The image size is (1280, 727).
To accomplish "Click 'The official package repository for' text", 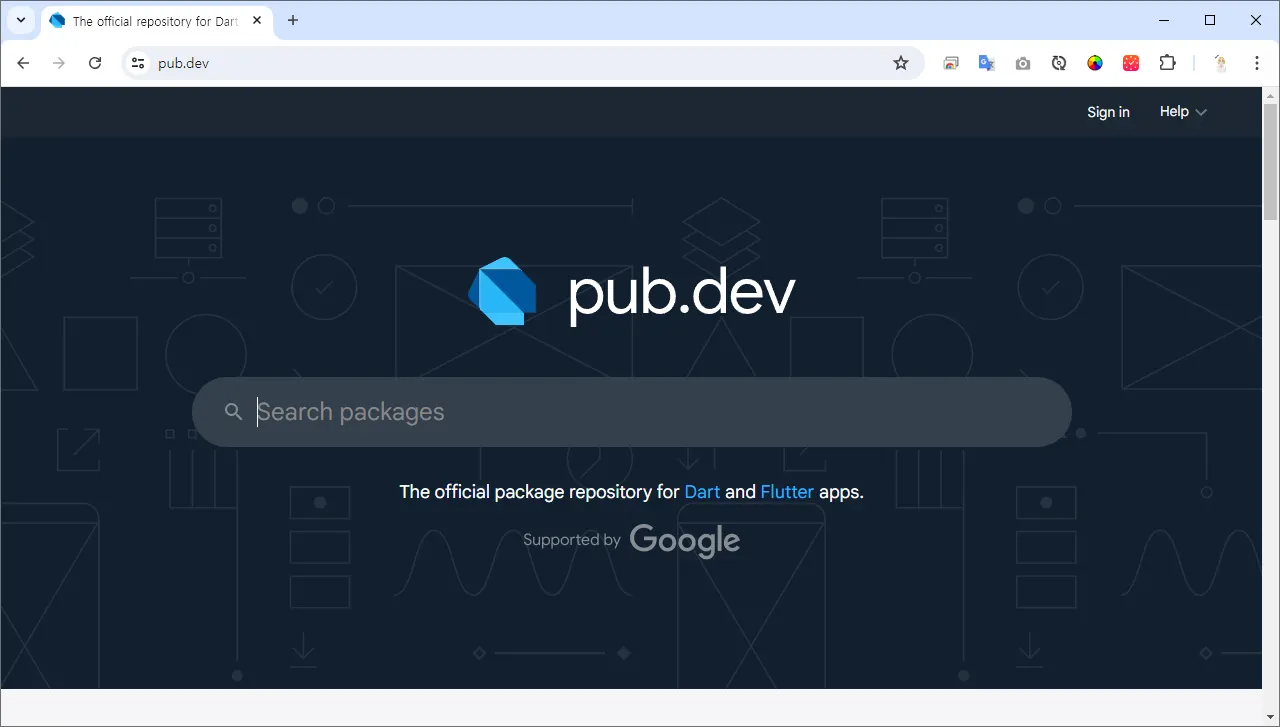I will [540, 492].
